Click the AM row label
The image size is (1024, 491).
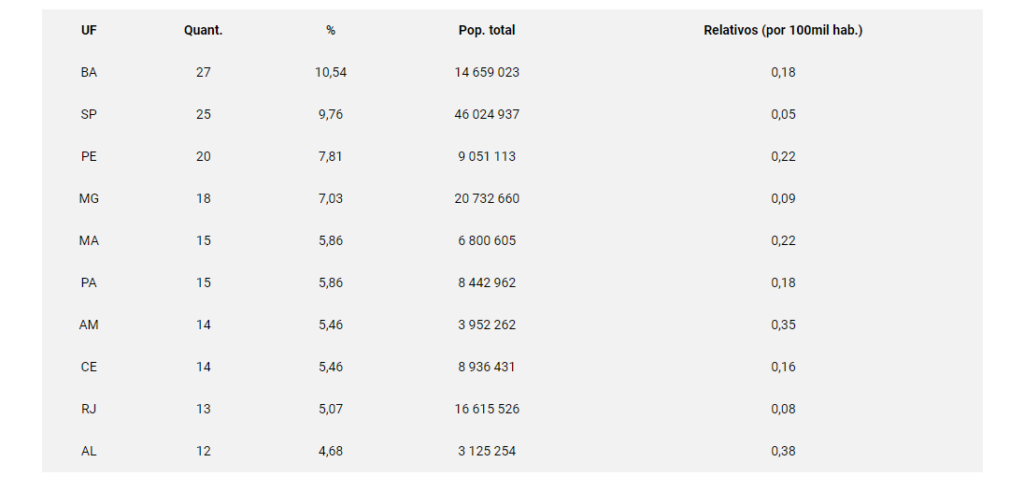[89, 325]
